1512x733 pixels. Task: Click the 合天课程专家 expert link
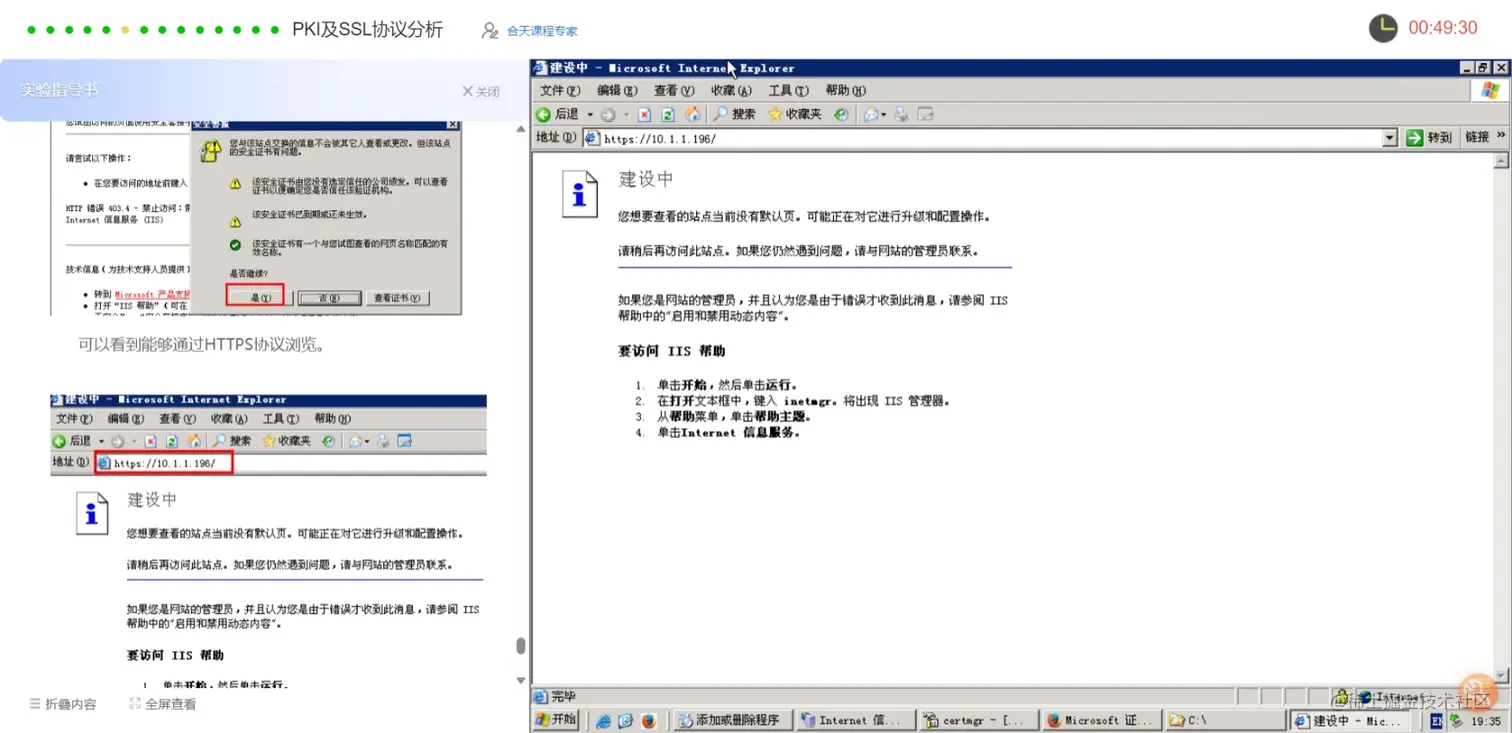click(542, 31)
